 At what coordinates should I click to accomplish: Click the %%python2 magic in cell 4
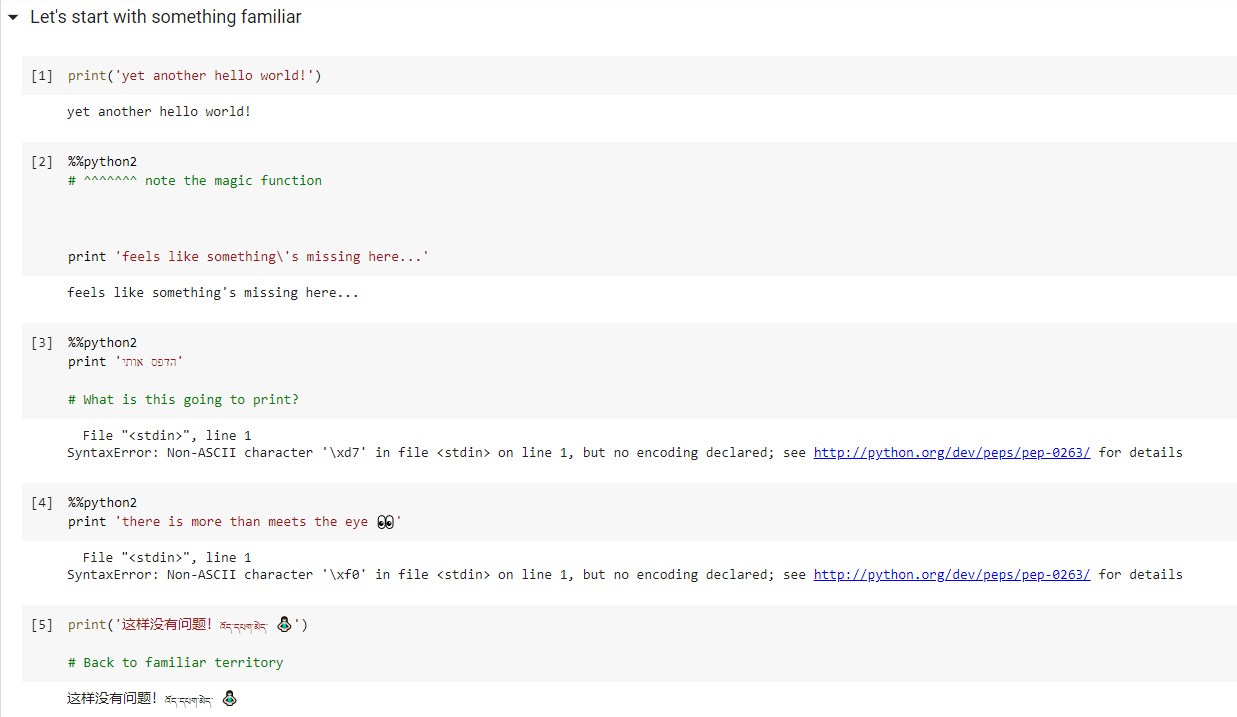[102, 503]
